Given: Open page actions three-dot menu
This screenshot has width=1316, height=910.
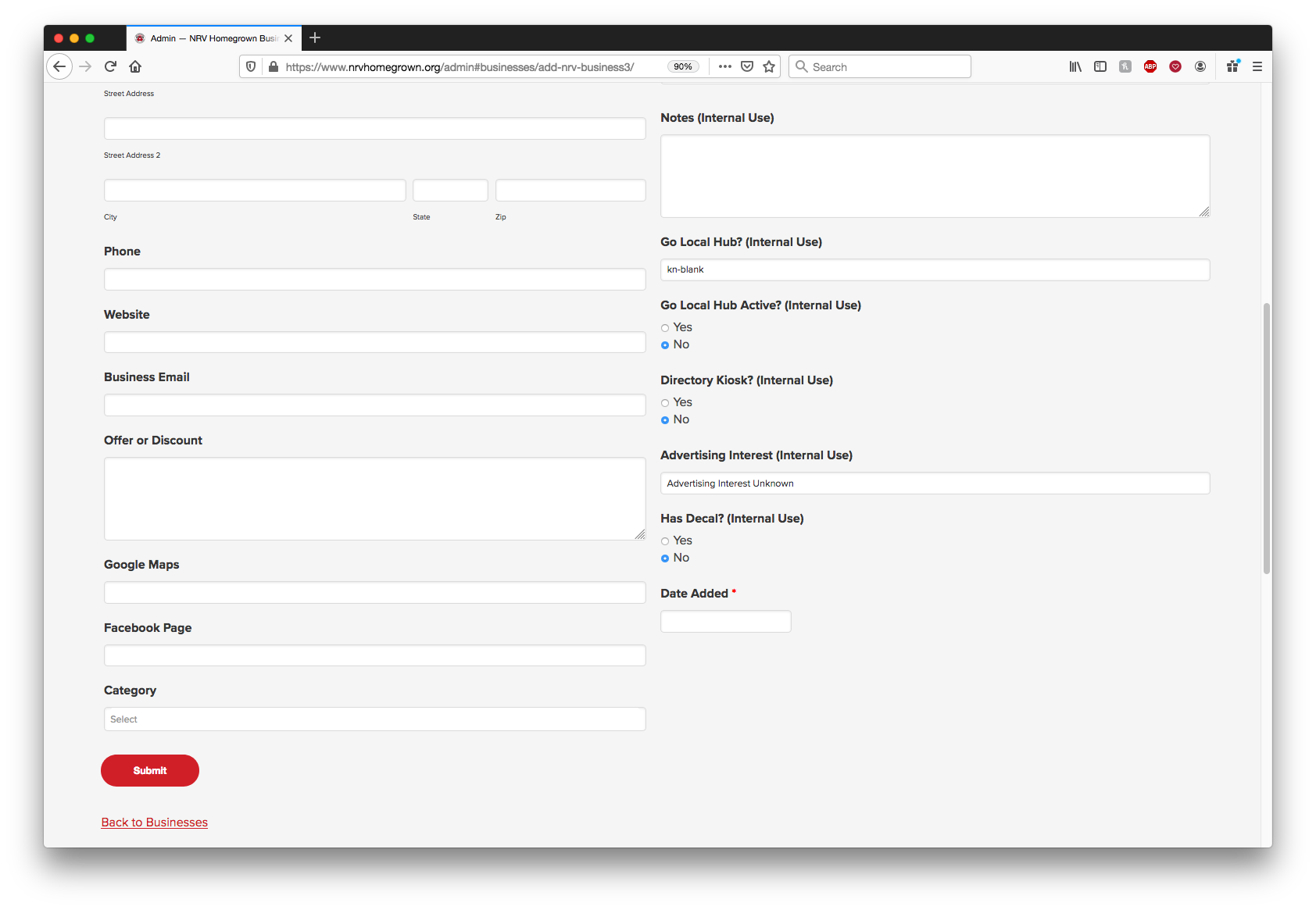Looking at the screenshot, I should click(x=725, y=66).
